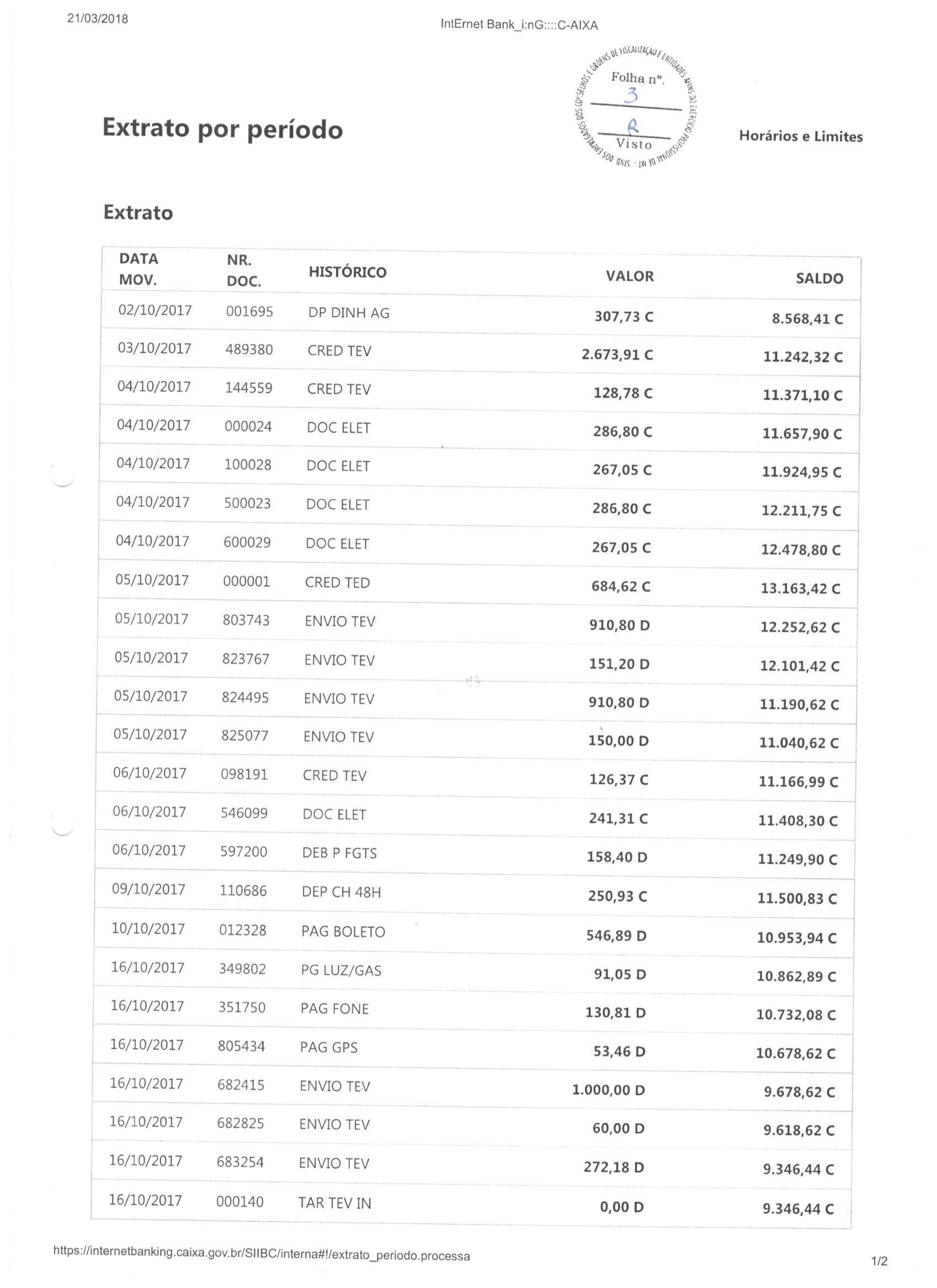The width and height of the screenshot is (937, 1288).
Task: Click the PG LUZ/GAS transaction
Action: [341, 970]
